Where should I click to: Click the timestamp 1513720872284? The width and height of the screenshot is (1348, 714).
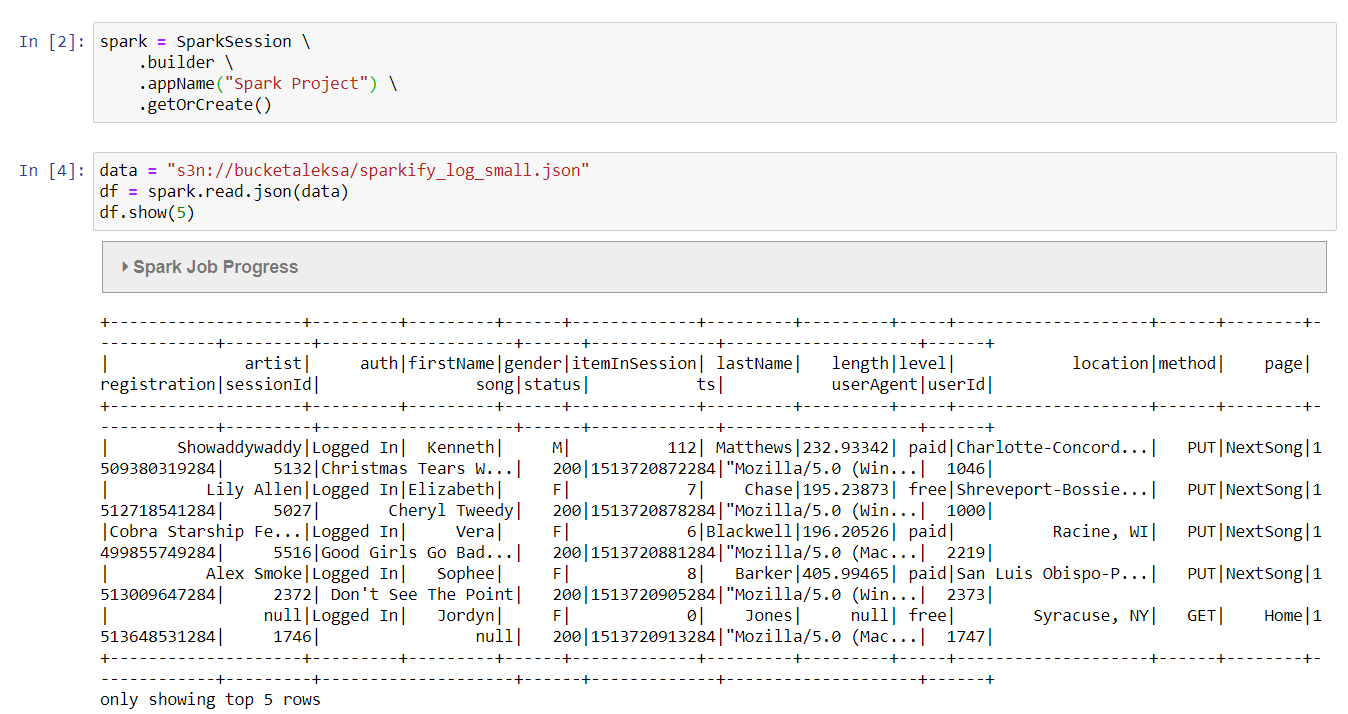click(653, 469)
